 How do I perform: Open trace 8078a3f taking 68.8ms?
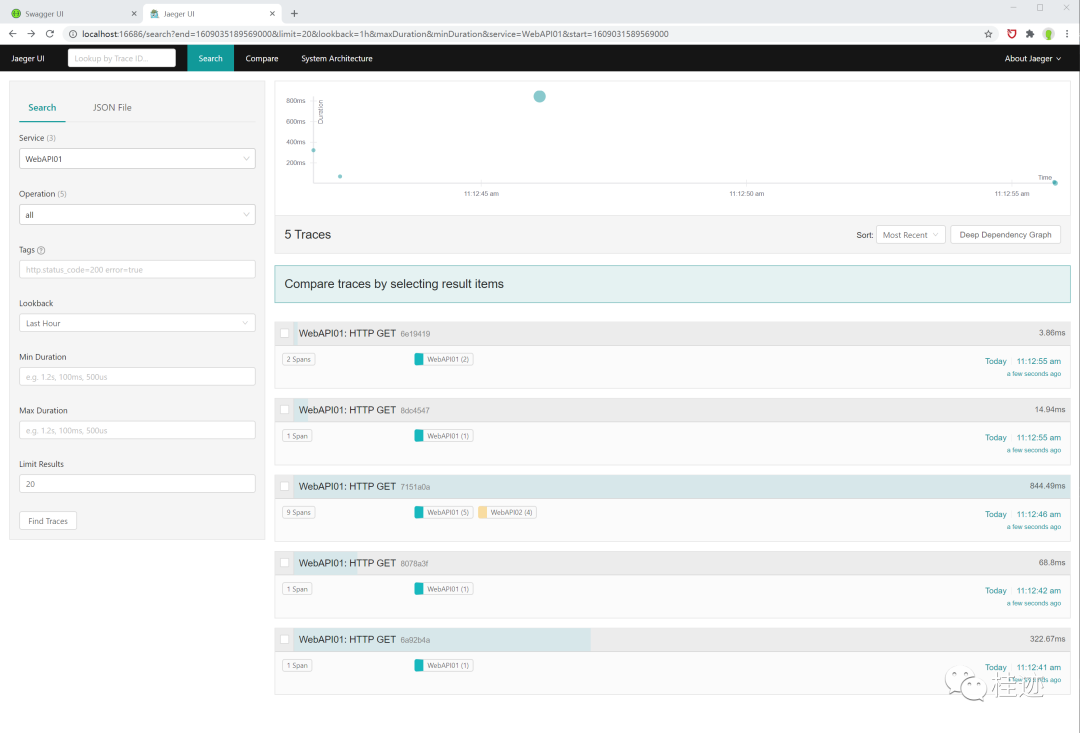[672, 563]
